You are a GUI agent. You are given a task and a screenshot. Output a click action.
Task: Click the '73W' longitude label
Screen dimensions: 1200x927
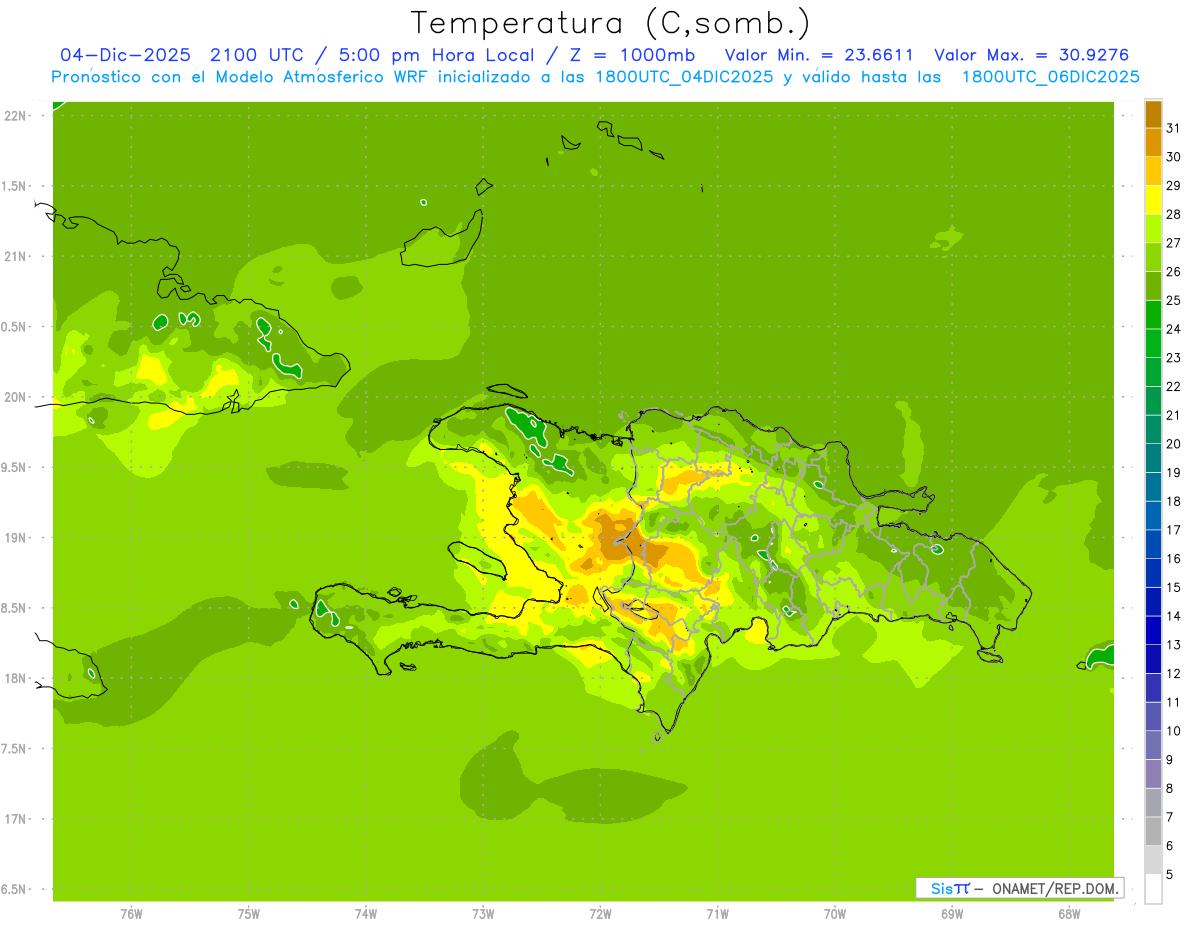point(483,914)
